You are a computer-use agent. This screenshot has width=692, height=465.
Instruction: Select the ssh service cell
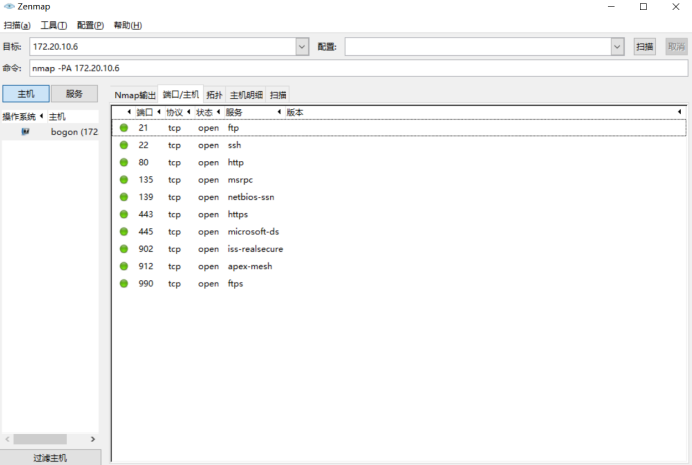pos(234,145)
